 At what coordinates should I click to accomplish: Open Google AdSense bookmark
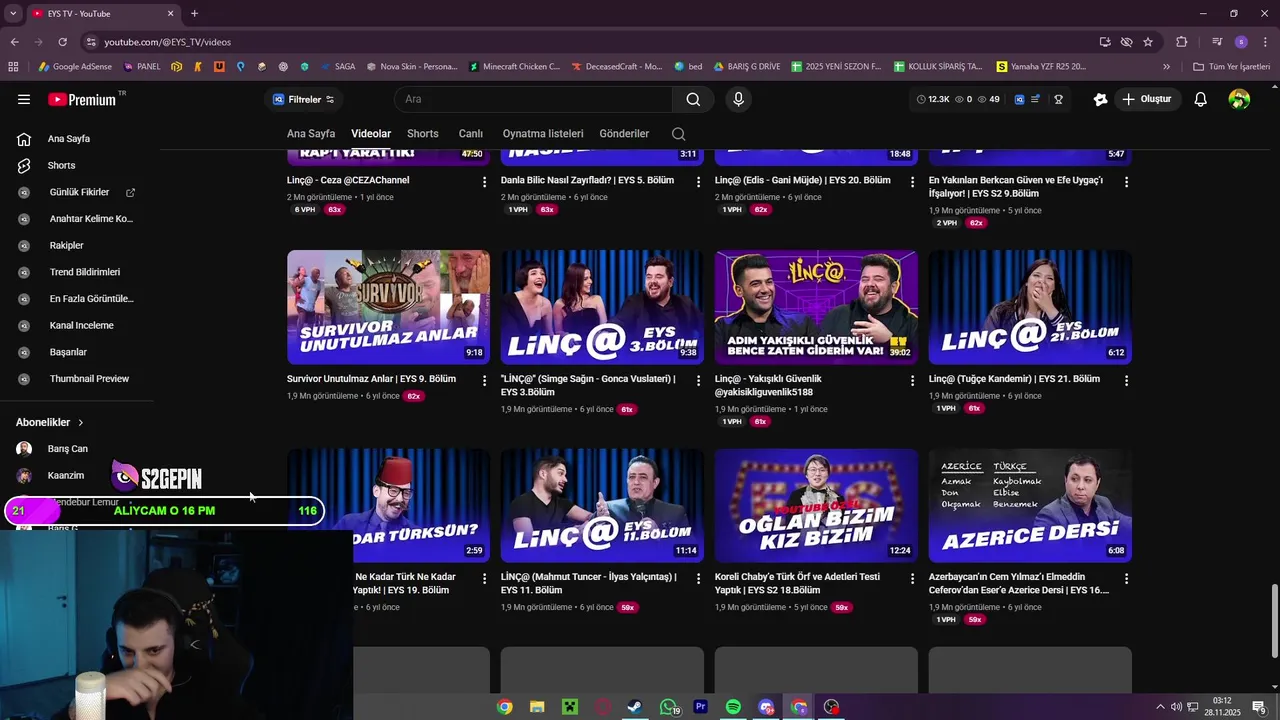(x=75, y=67)
